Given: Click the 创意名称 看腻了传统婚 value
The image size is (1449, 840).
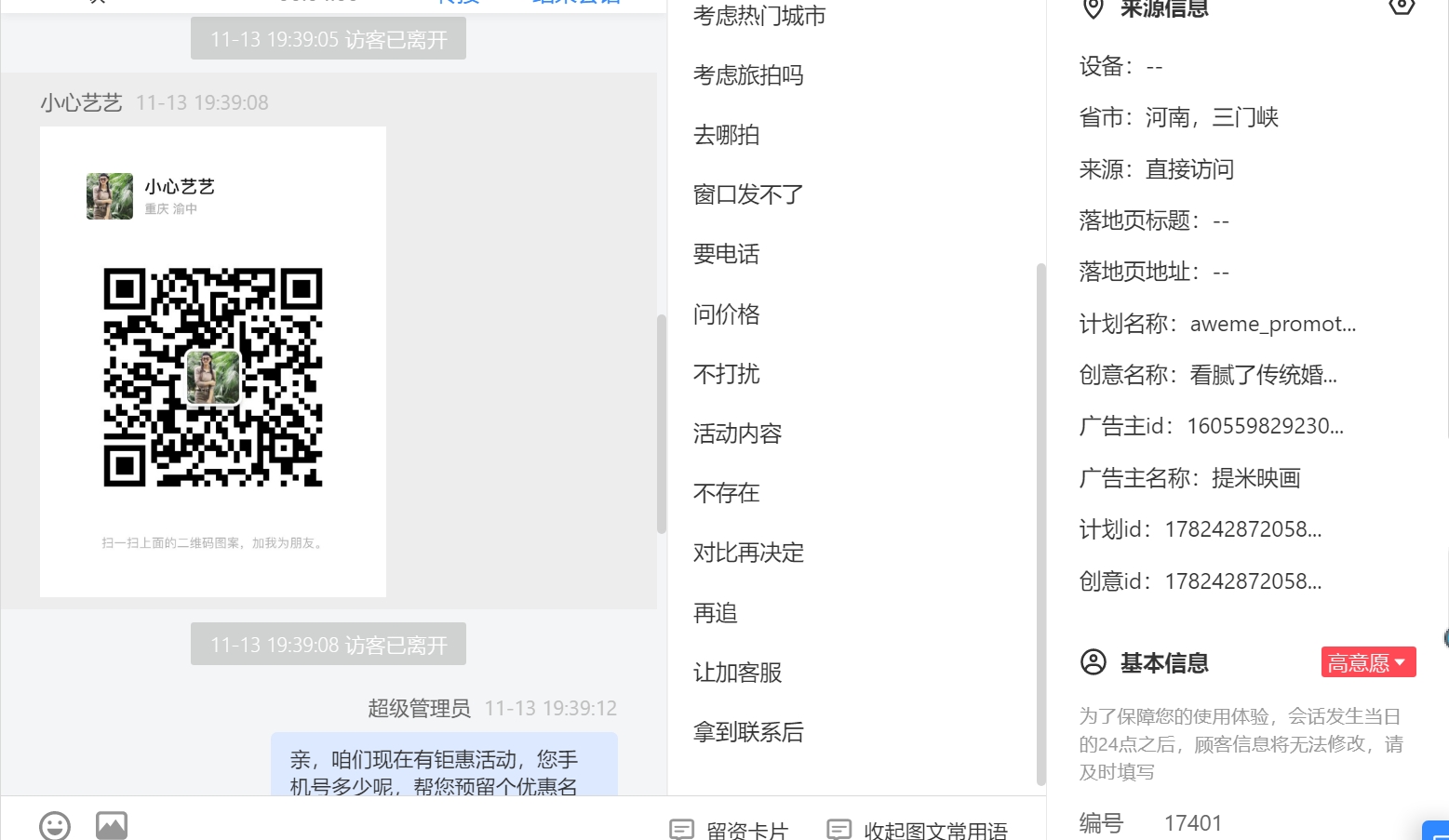Looking at the screenshot, I should point(1263,375).
